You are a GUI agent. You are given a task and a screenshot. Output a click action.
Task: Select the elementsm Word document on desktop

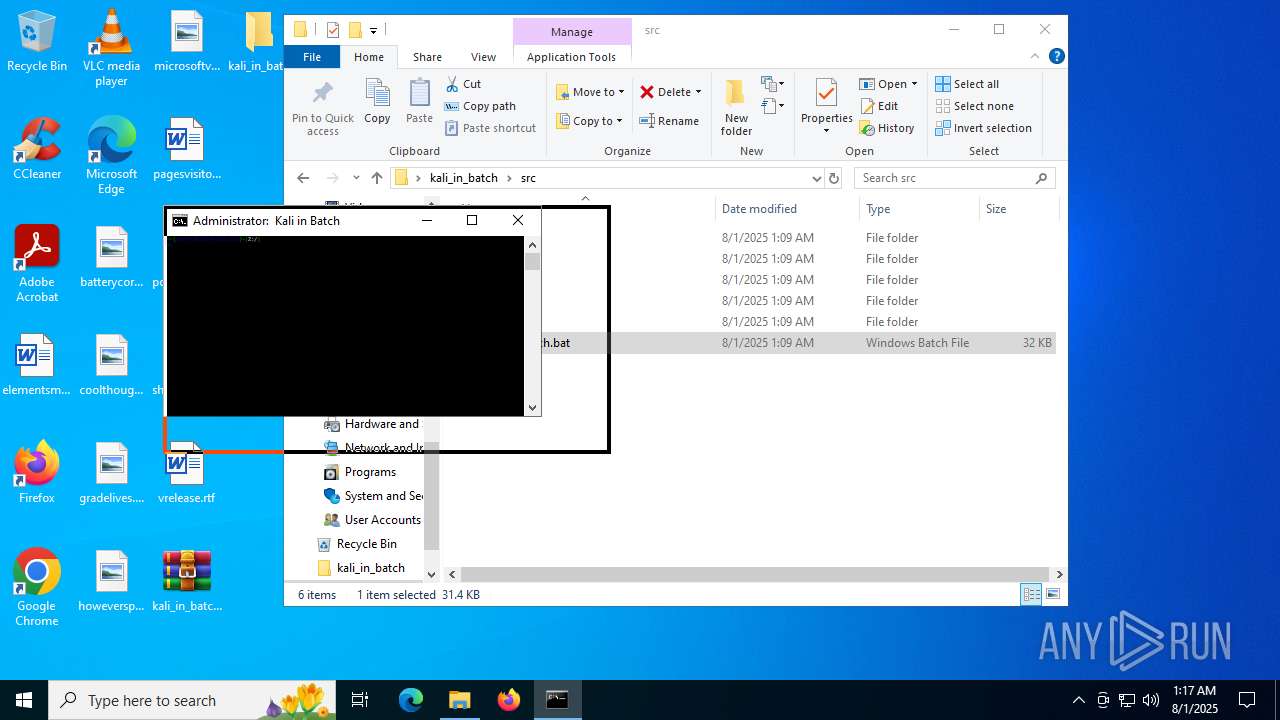37,364
